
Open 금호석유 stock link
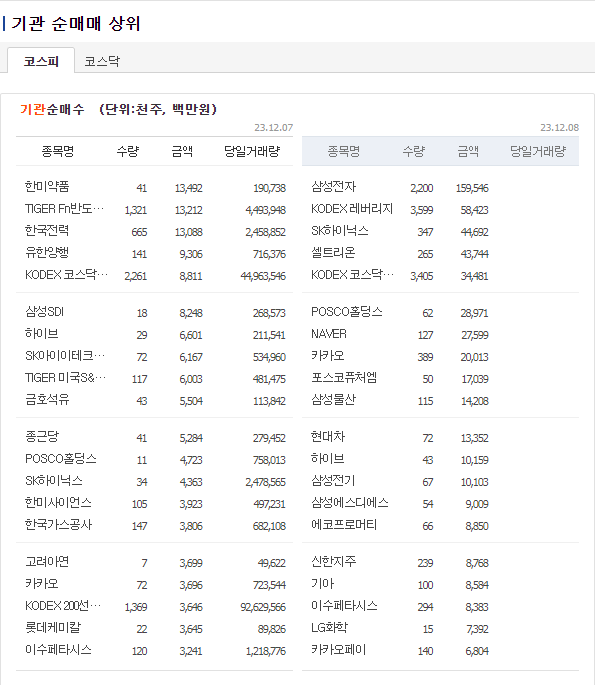[47, 399]
